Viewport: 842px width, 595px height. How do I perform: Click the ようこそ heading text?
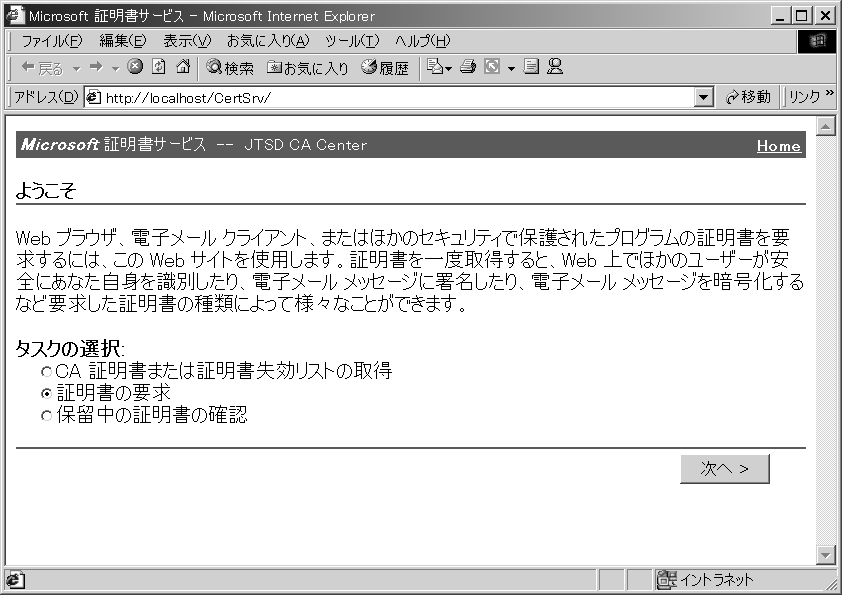click(x=46, y=191)
